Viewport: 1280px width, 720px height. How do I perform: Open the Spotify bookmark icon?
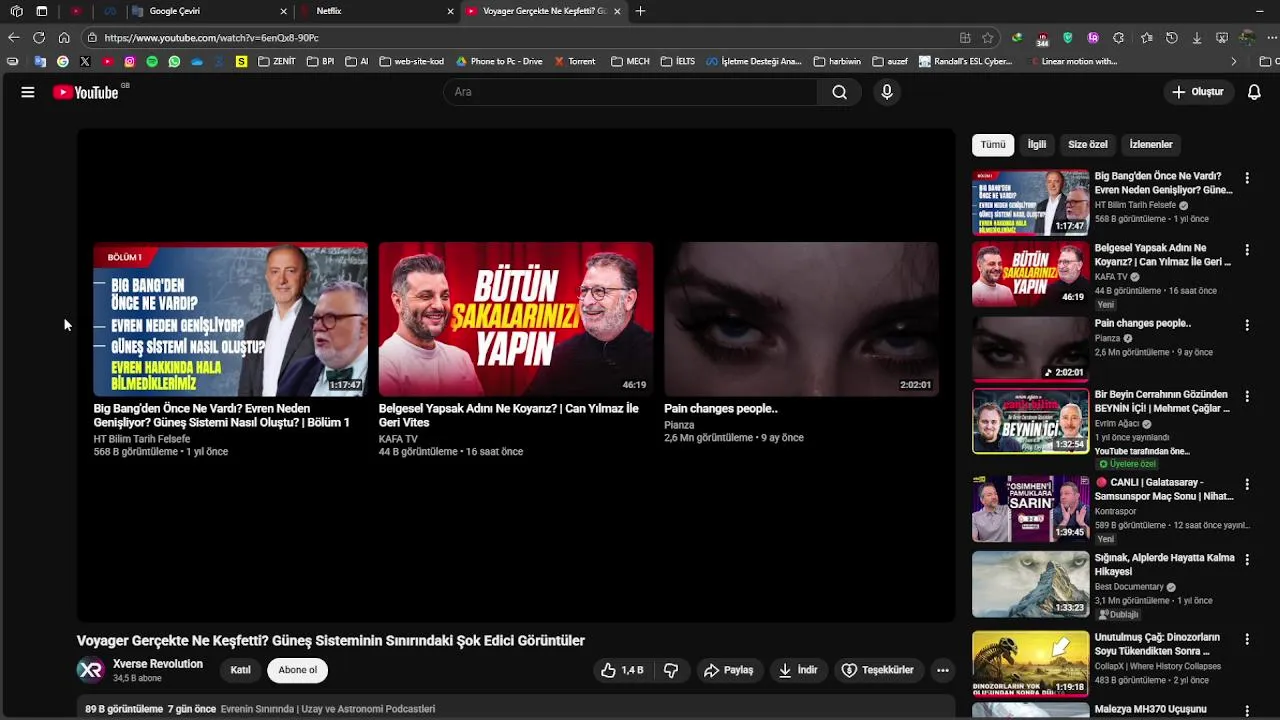click(152, 61)
